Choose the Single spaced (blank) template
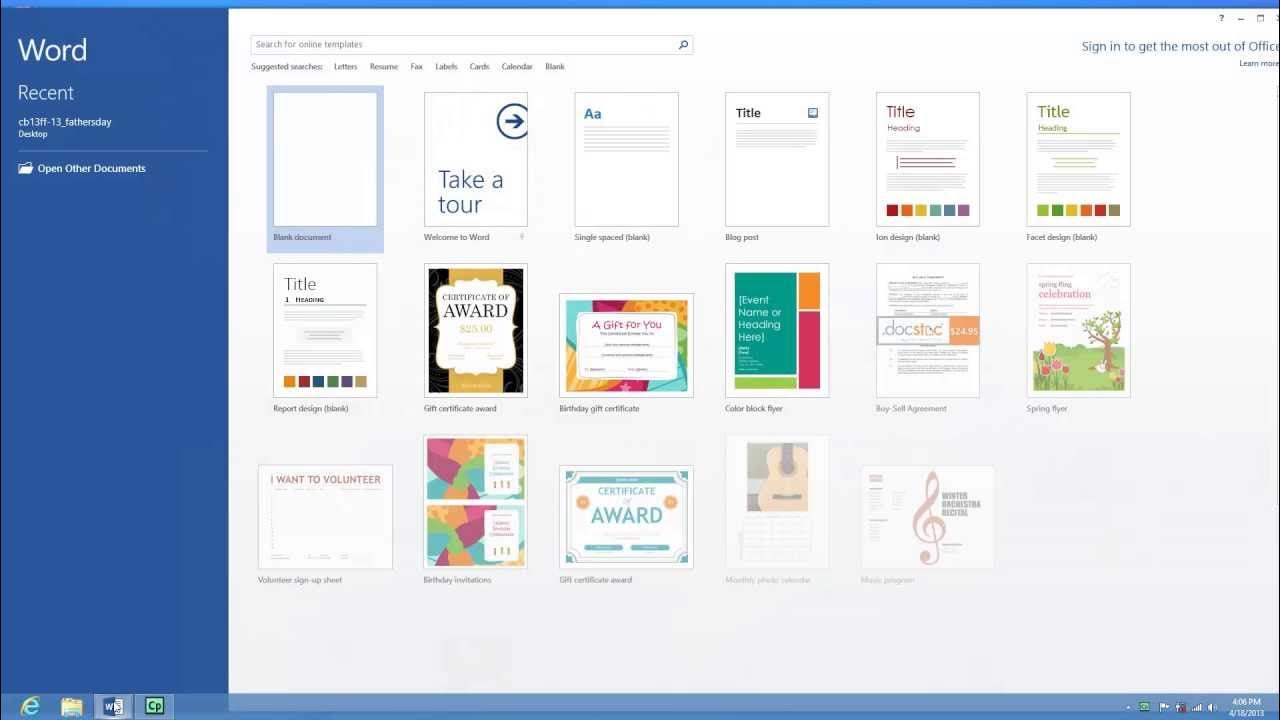Viewport: 1280px width, 720px height. (x=626, y=167)
